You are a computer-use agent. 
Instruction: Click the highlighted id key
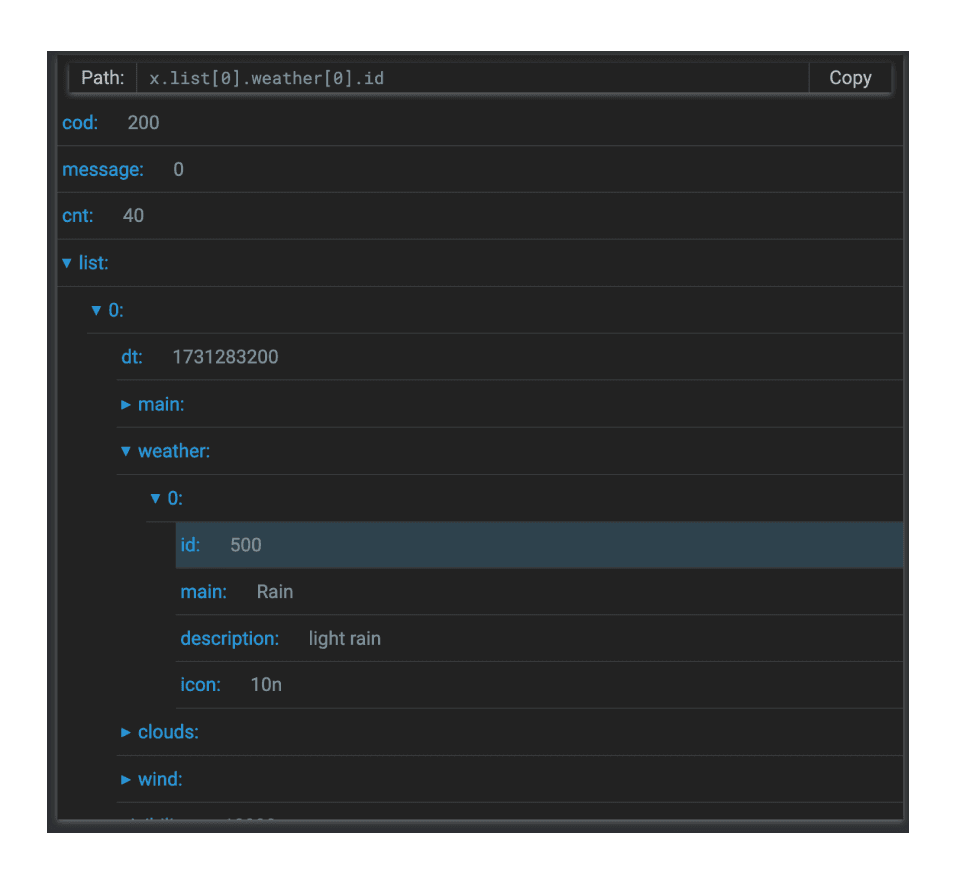190,545
